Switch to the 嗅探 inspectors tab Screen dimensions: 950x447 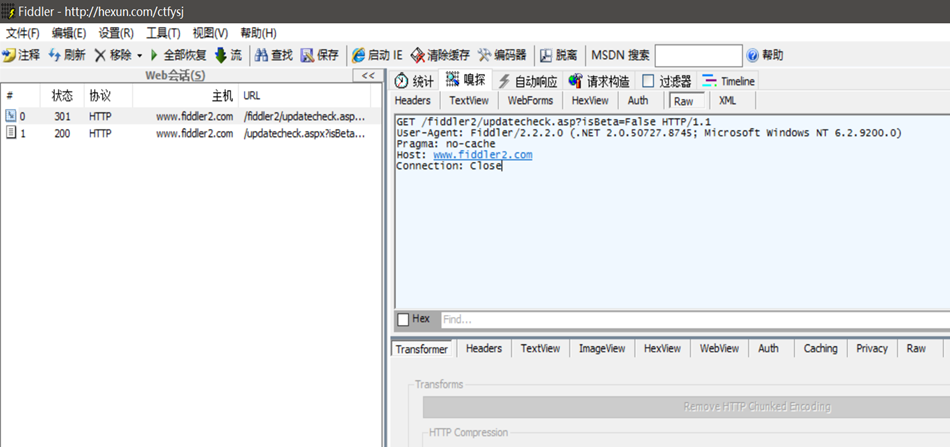coord(465,79)
